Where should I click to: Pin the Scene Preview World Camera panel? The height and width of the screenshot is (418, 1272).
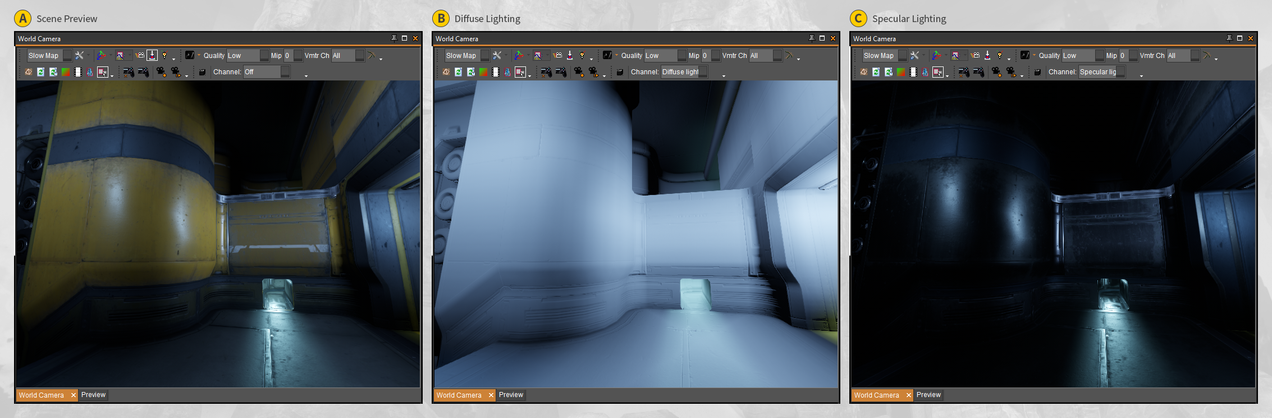(394, 38)
